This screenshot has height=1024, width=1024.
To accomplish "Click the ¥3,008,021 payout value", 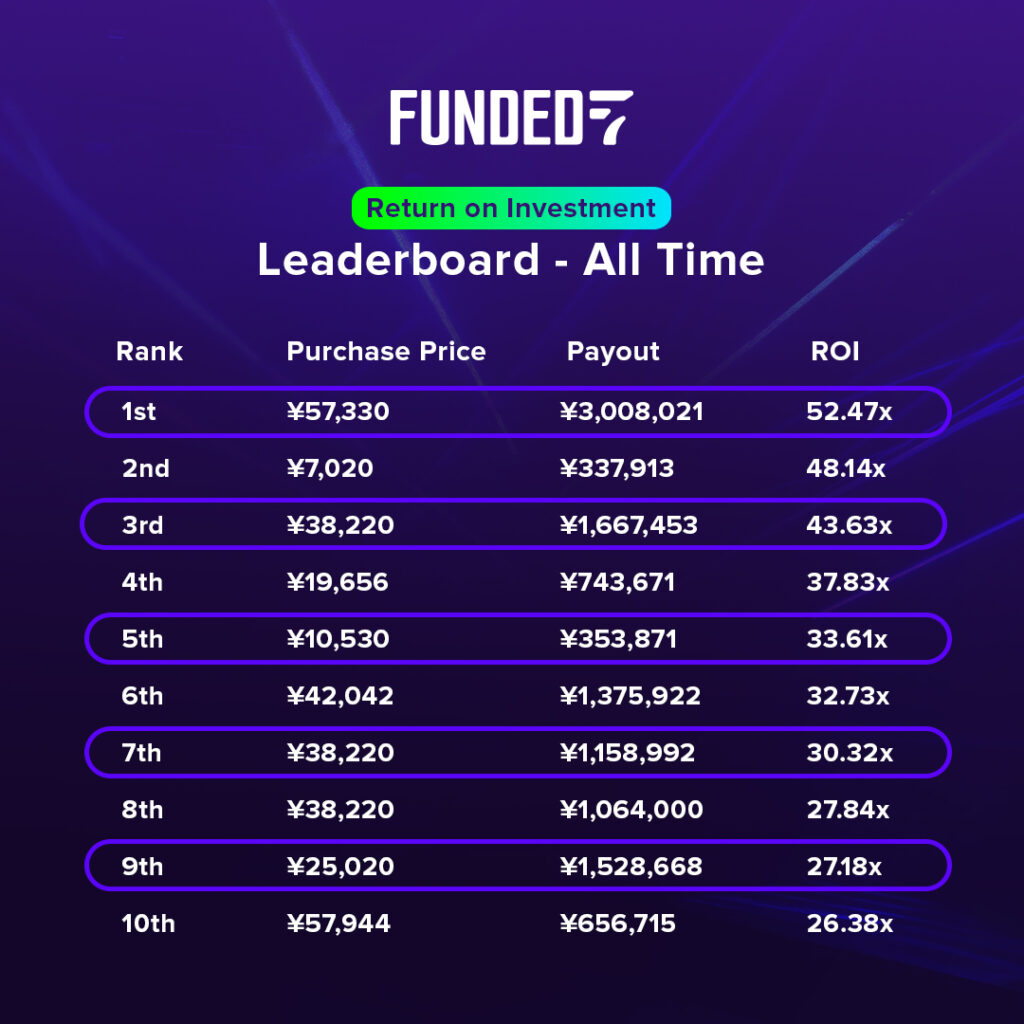I will [x=632, y=411].
